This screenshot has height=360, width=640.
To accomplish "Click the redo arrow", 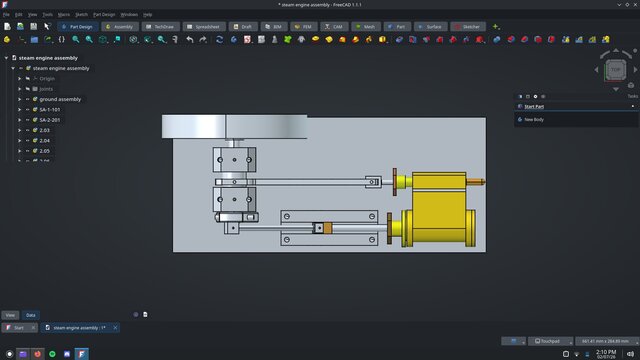I will tap(203, 40).
